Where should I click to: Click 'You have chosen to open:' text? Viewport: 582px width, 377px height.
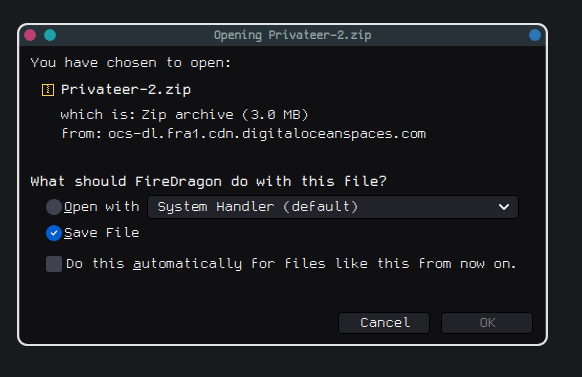point(131,63)
